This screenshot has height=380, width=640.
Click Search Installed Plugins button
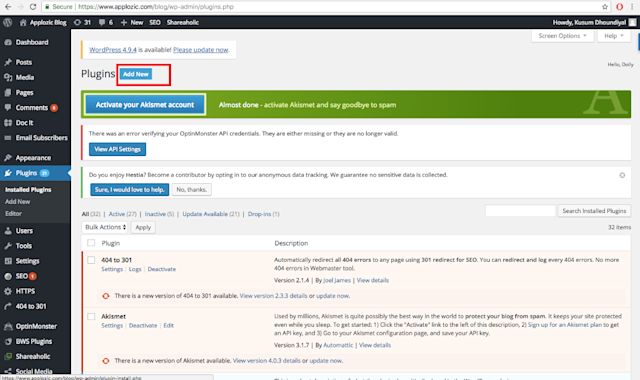click(x=594, y=211)
